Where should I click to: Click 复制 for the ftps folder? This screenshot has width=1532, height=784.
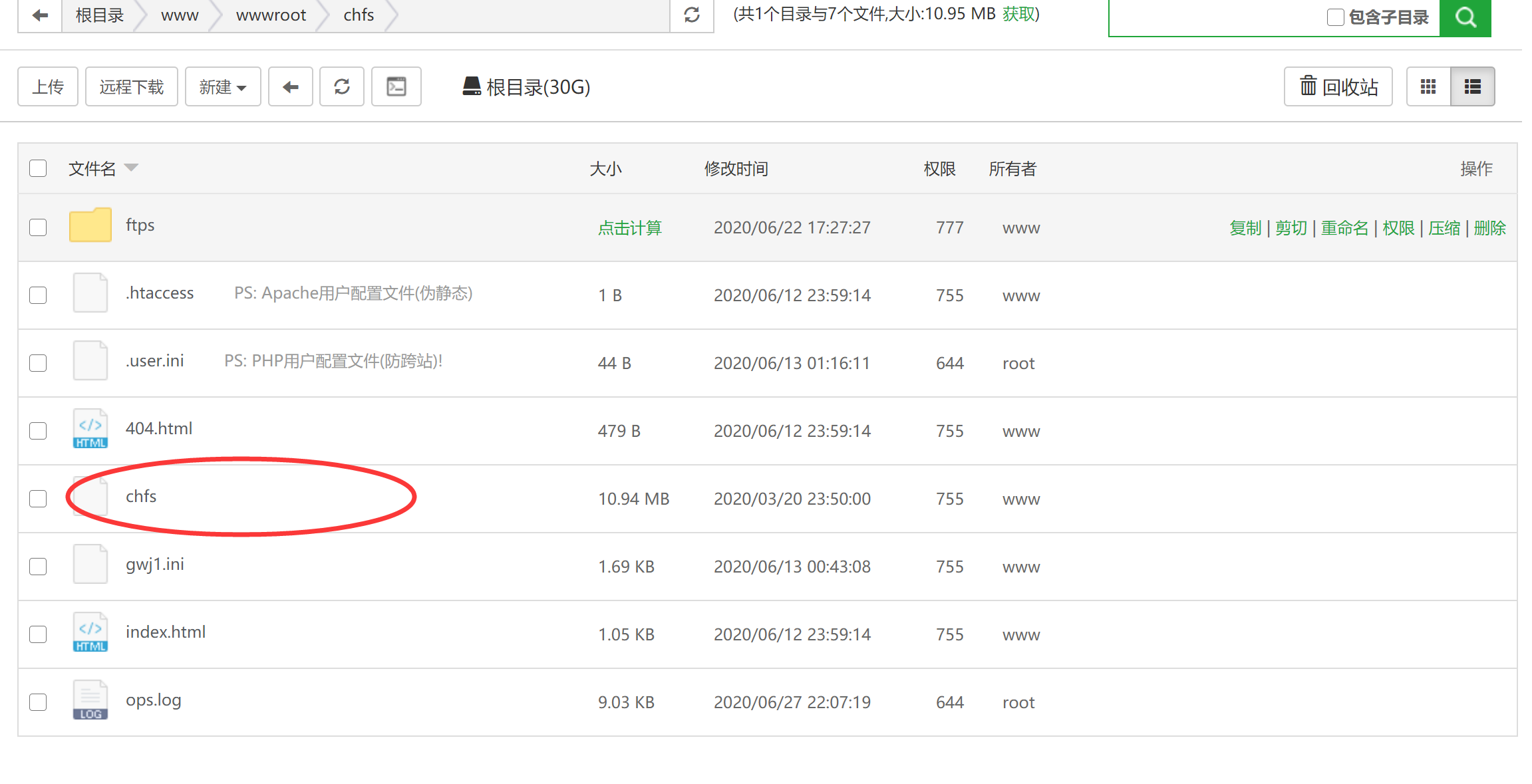click(x=1245, y=228)
